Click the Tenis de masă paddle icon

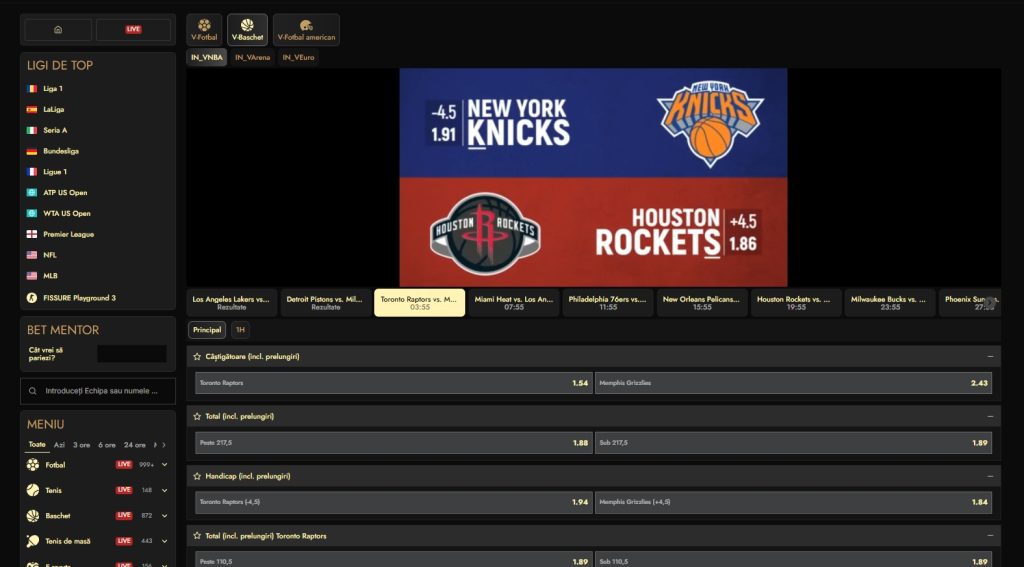point(33,542)
